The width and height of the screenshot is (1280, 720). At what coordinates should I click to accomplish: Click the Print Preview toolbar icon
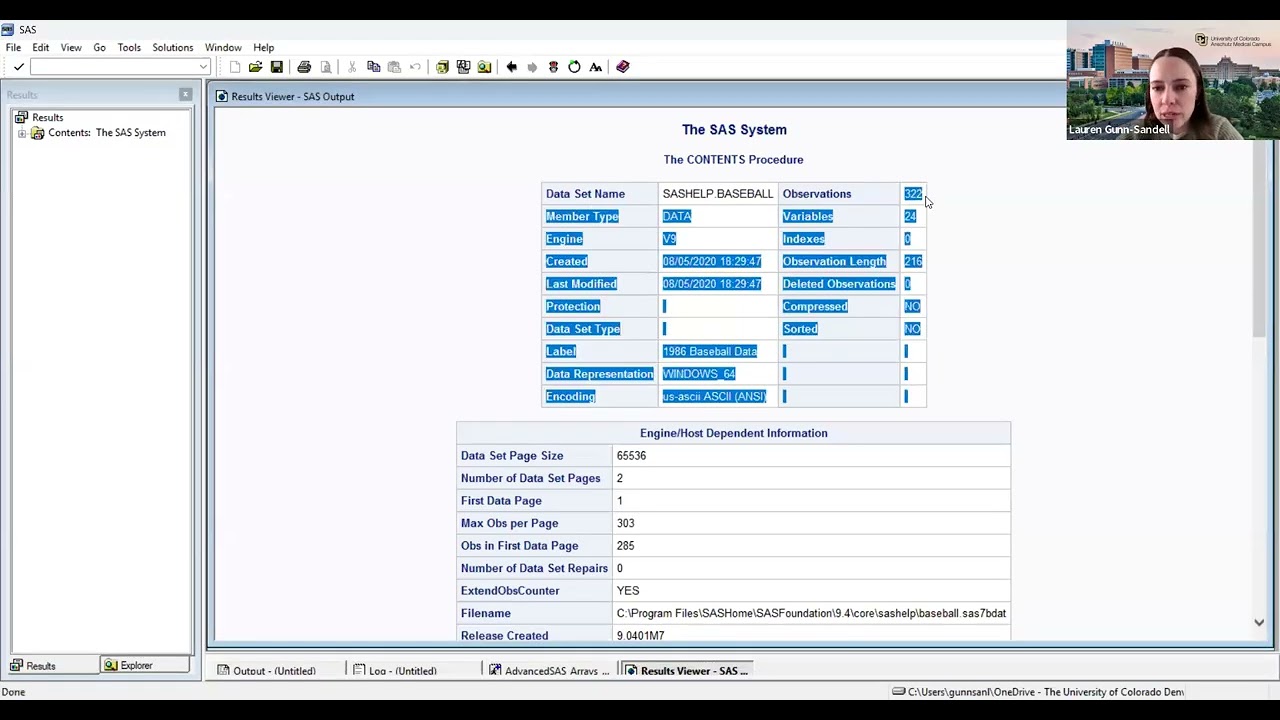pyautogui.click(x=325, y=67)
